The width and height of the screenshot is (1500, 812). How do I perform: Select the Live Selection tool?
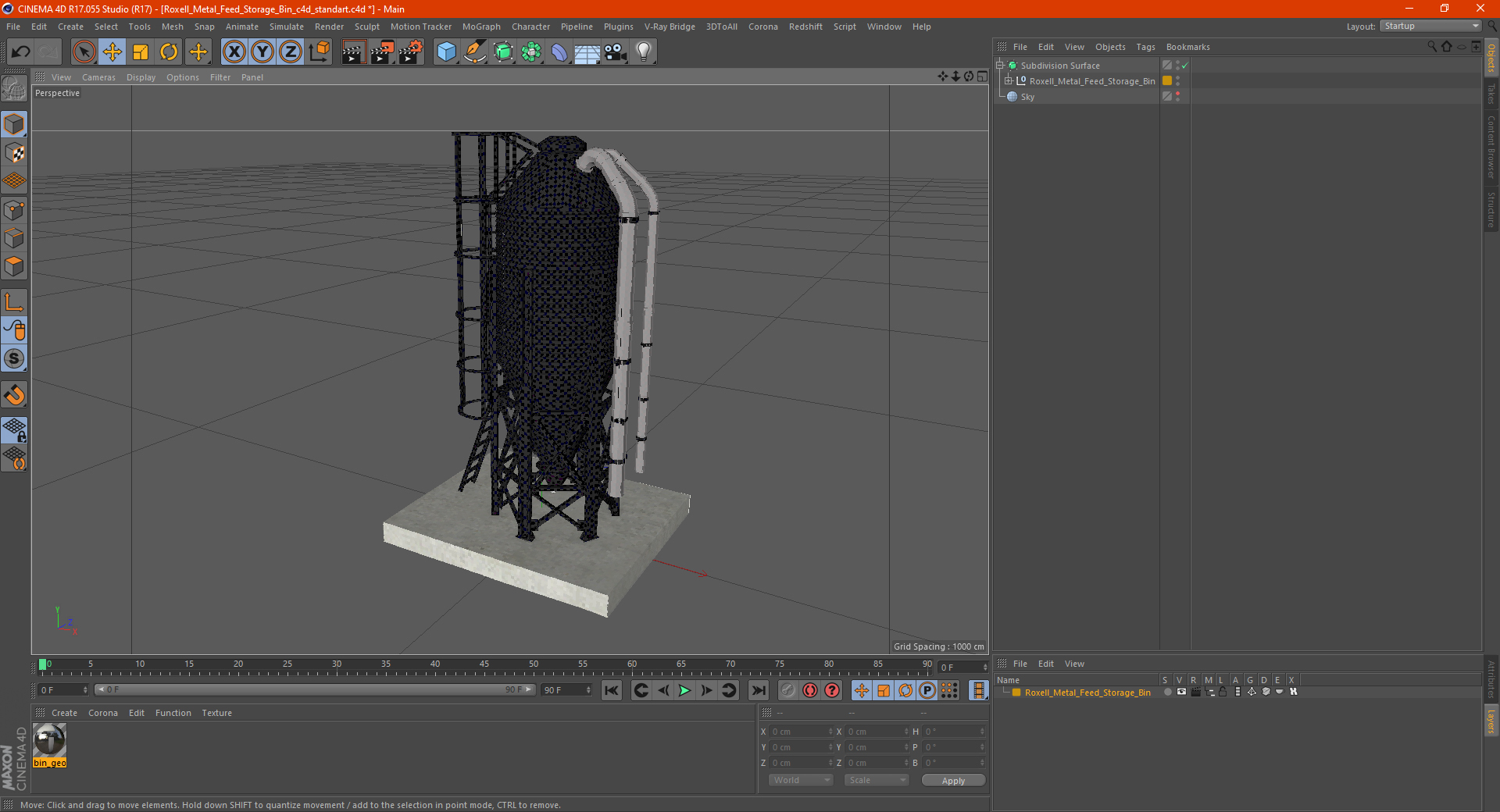84,52
